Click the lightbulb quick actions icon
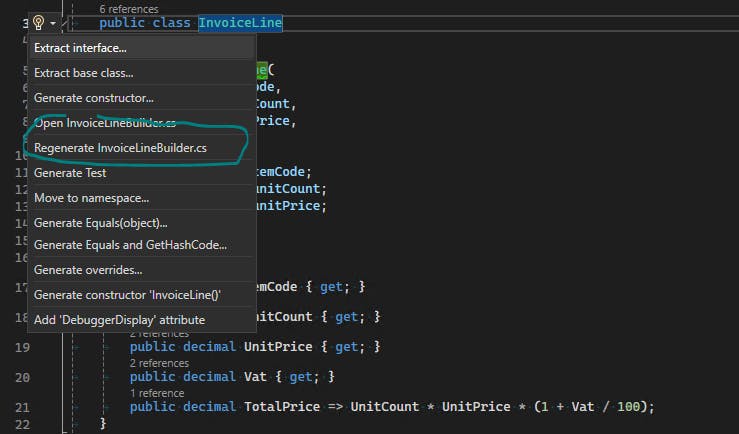Image resolution: width=739 pixels, height=434 pixels. click(x=38, y=22)
